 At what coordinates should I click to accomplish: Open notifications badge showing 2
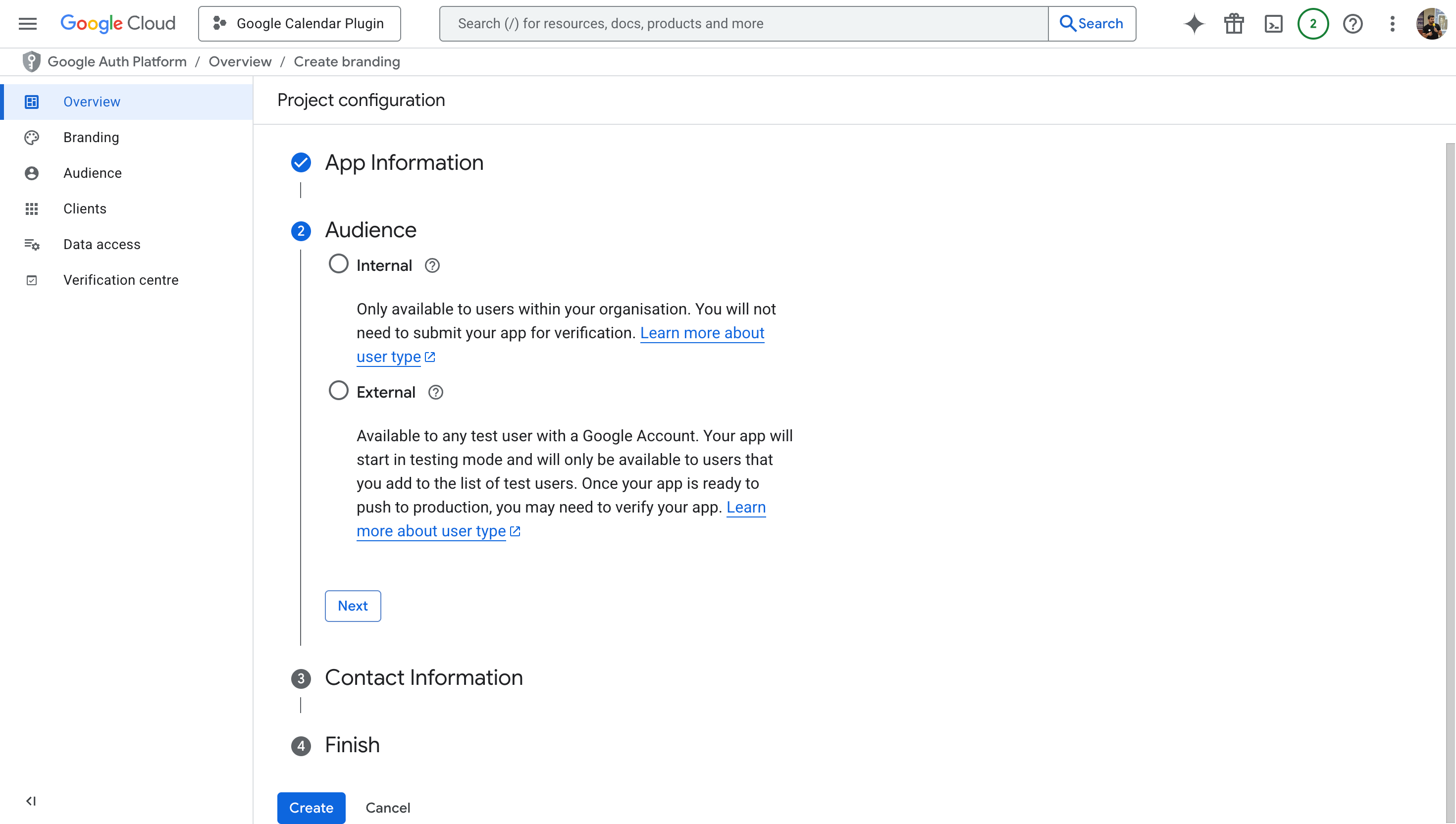pos(1313,24)
